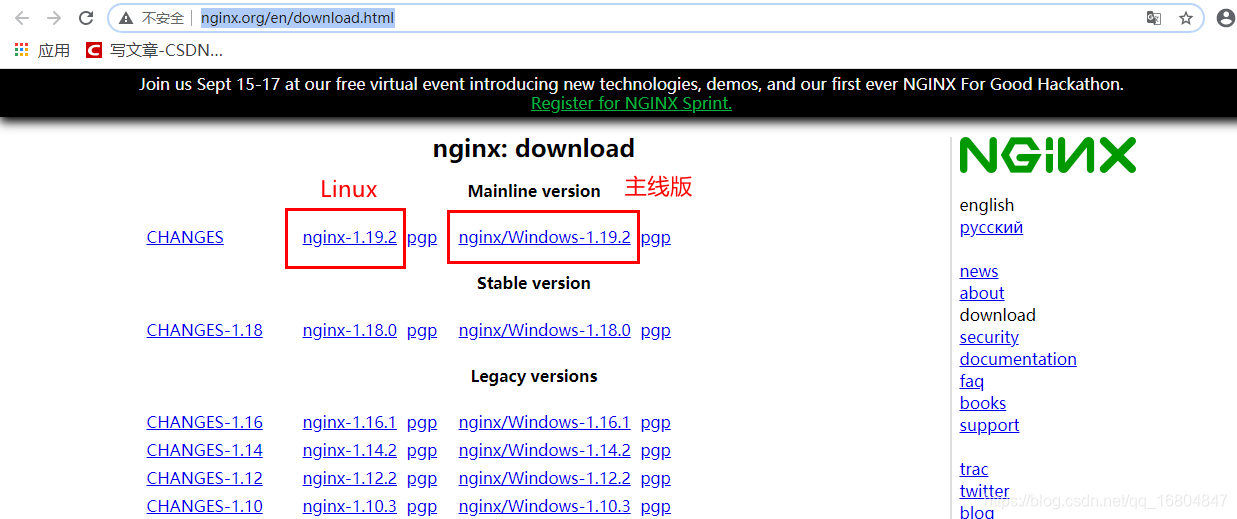The image size is (1237, 519).
Task: Download nginx-1.12.2 source
Action: [350, 478]
